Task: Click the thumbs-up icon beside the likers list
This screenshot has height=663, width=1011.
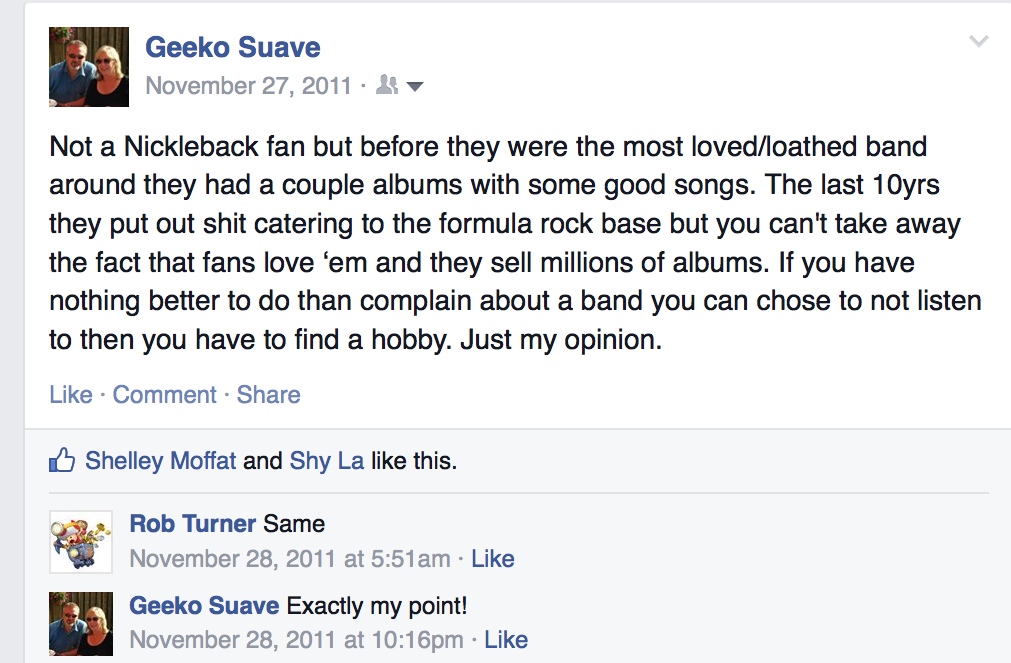Action: 62,461
